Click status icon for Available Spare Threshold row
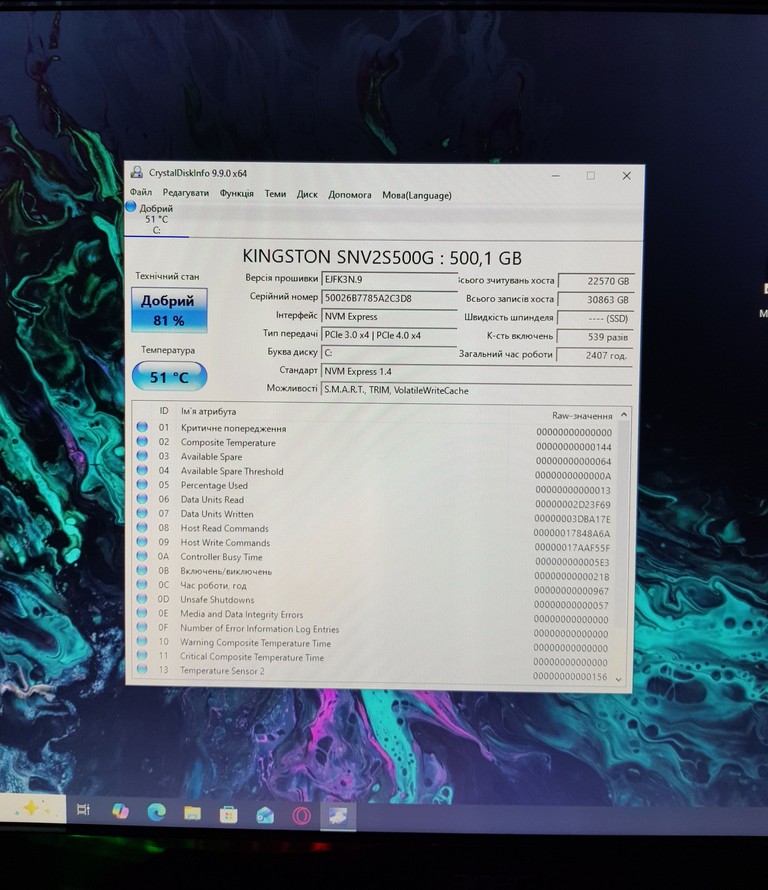The image size is (768, 890). click(x=142, y=469)
